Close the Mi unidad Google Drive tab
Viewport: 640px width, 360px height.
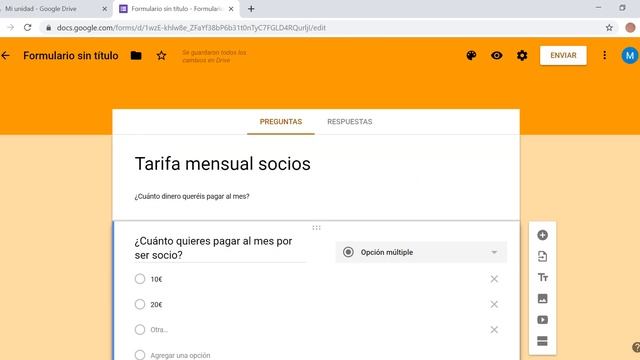coord(104,9)
